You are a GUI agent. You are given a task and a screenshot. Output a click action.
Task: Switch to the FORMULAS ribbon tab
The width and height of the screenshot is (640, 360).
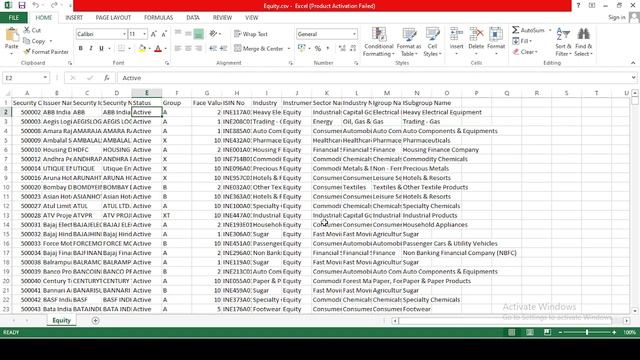[x=158, y=18]
